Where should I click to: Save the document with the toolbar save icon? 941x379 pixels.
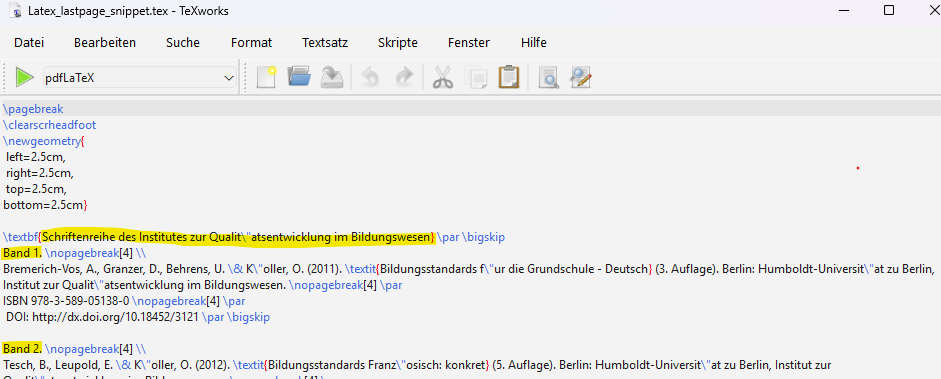pyautogui.click(x=331, y=77)
